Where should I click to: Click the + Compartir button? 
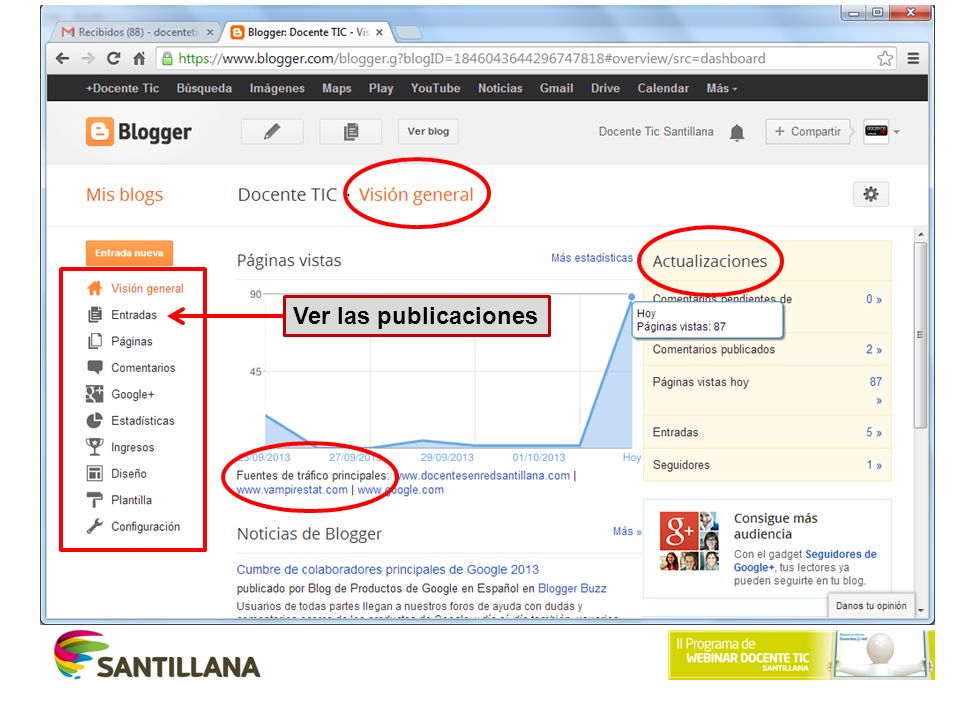click(808, 131)
